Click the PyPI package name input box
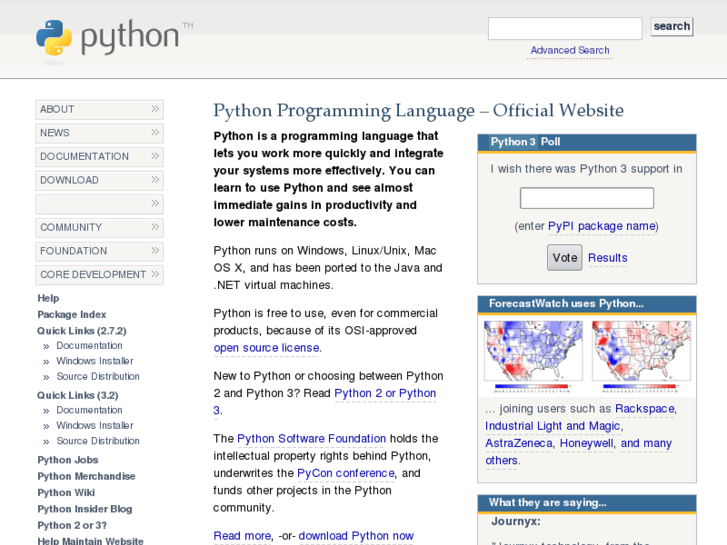727x545 pixels. point(586,198)
